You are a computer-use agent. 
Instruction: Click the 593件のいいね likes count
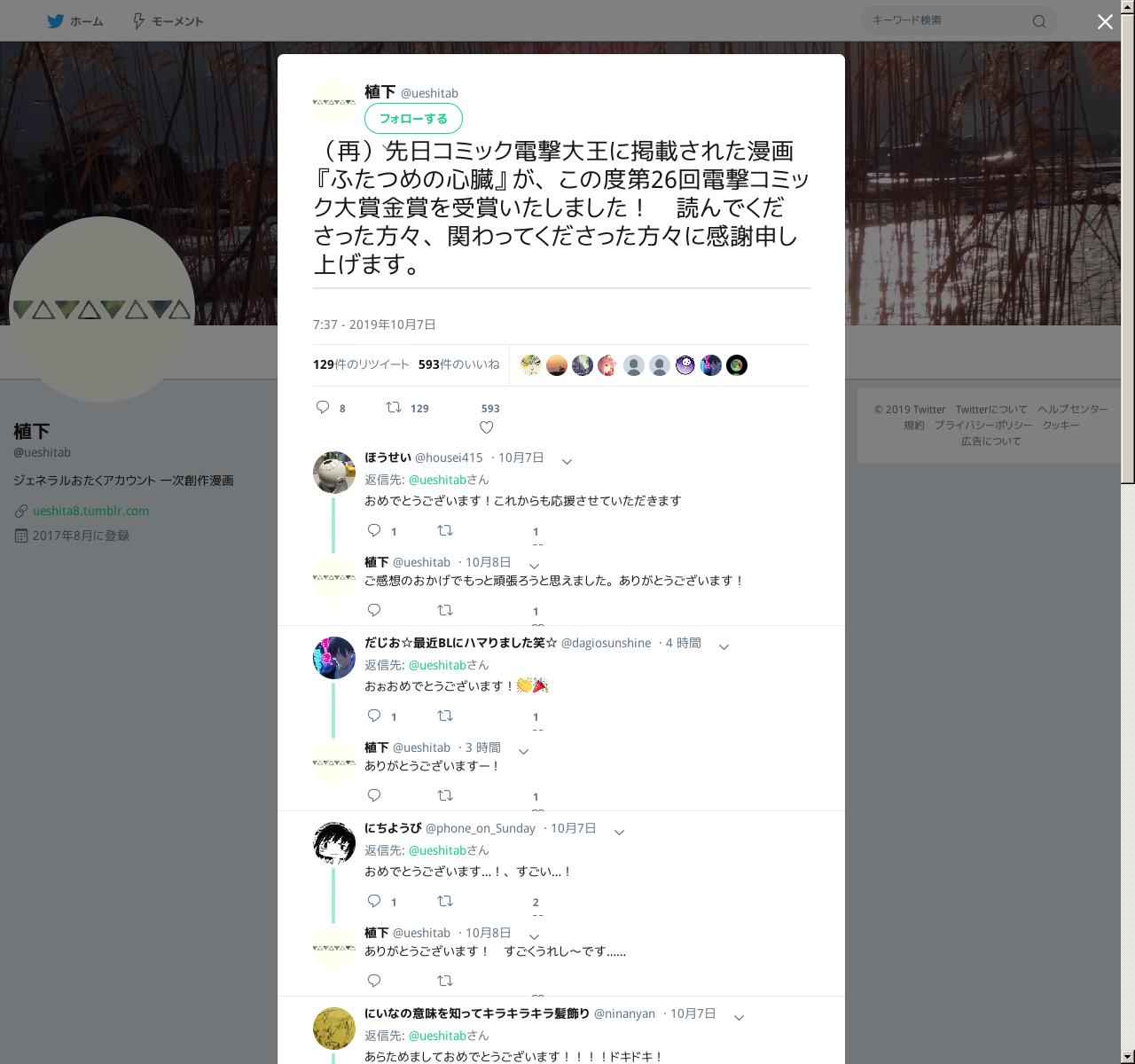point(458,364)
